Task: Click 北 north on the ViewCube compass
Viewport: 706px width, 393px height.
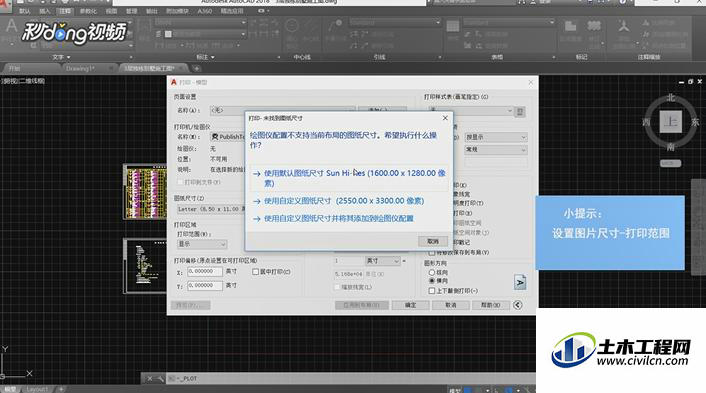Action: (671, 98)
